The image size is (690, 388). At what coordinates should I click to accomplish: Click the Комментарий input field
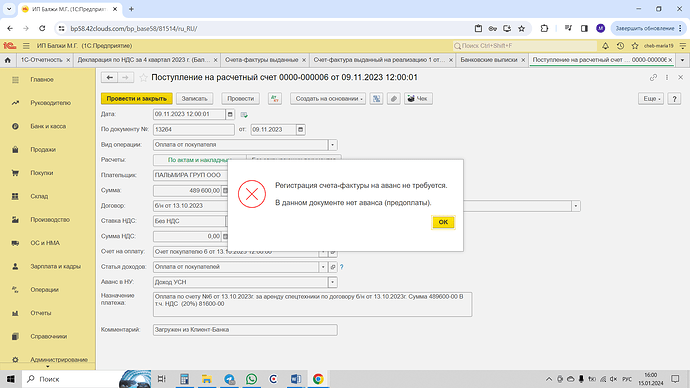[x=245, y=329]
